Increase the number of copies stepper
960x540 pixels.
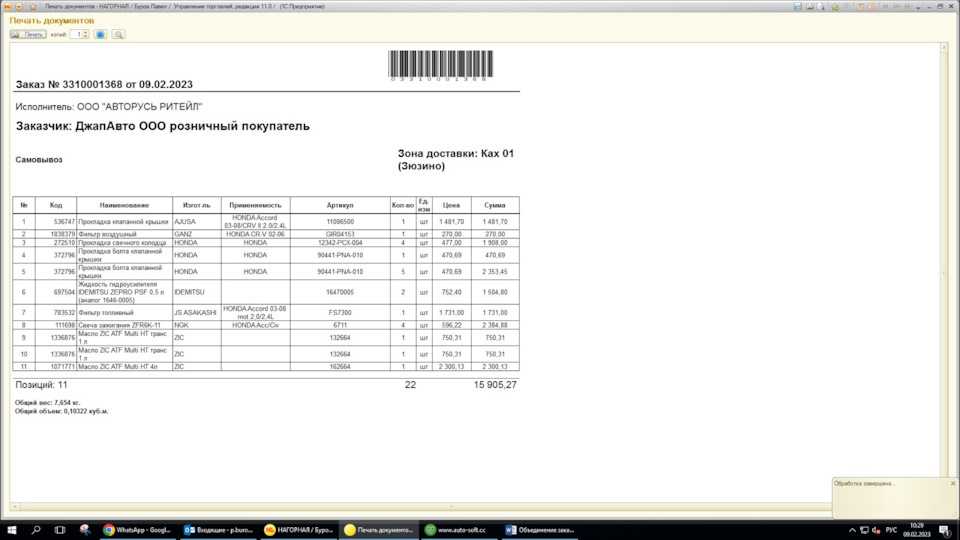pyautogui.click(x=86, y=32)
